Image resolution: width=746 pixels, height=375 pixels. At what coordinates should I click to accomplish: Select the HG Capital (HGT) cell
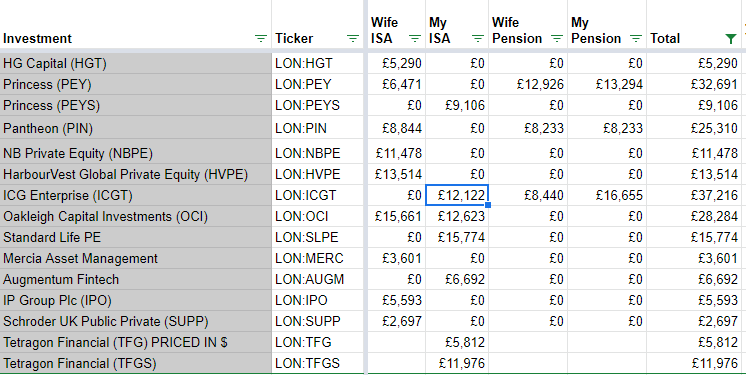(x=136, y=63)
